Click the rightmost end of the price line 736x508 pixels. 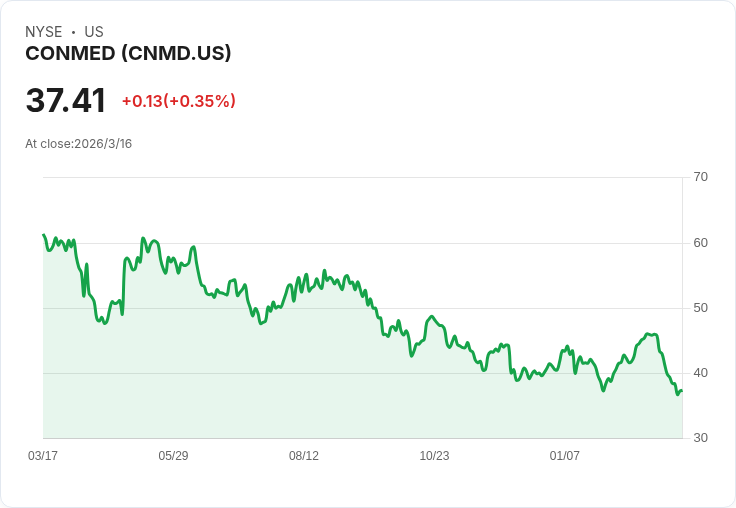click(681, 391)
